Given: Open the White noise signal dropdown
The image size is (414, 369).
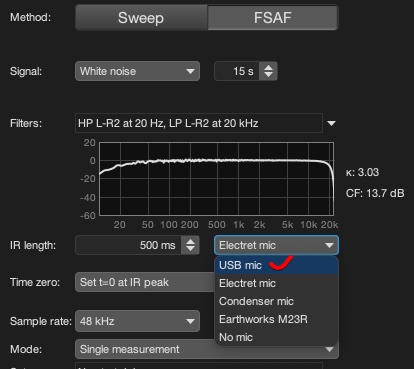Looking at the screenshot, I should 137,71.
